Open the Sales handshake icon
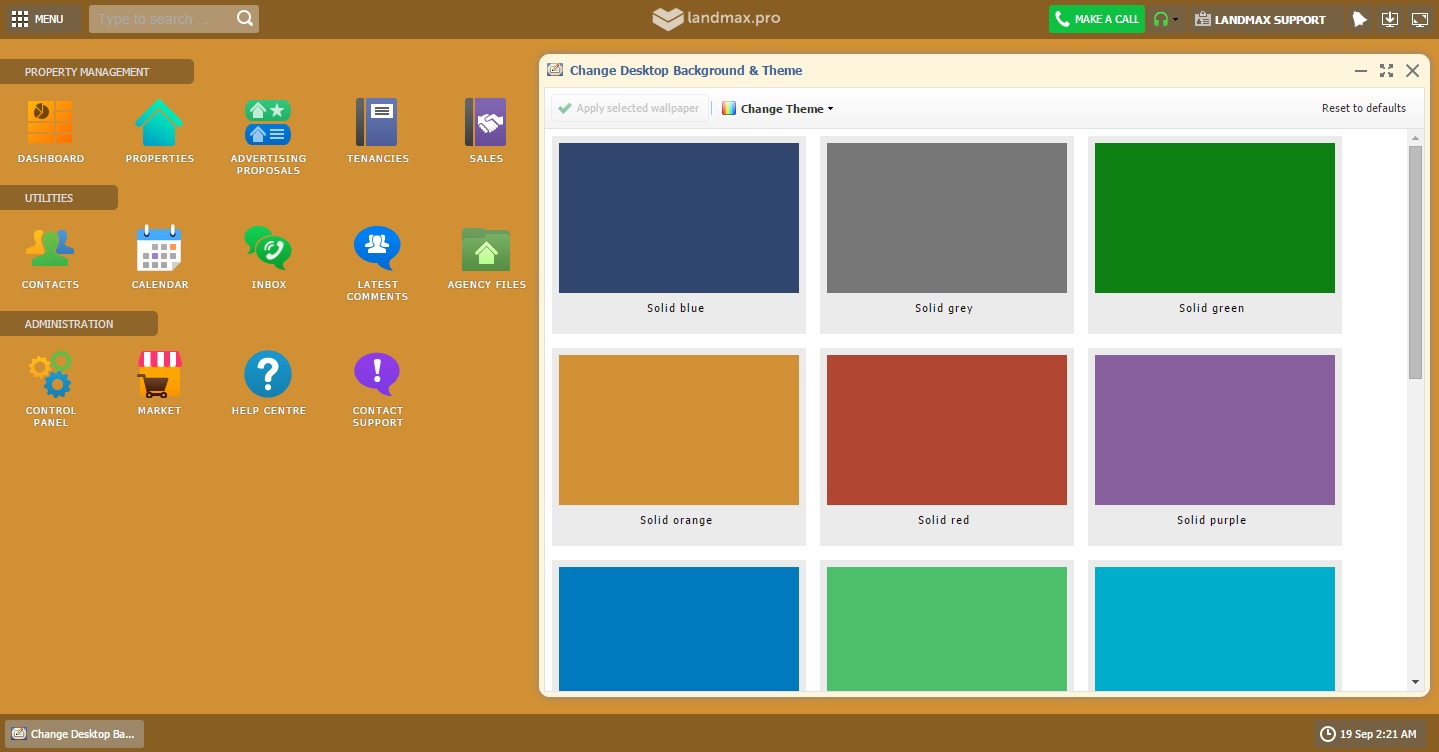Screen dimensions: 1439x752 (486, 124)
